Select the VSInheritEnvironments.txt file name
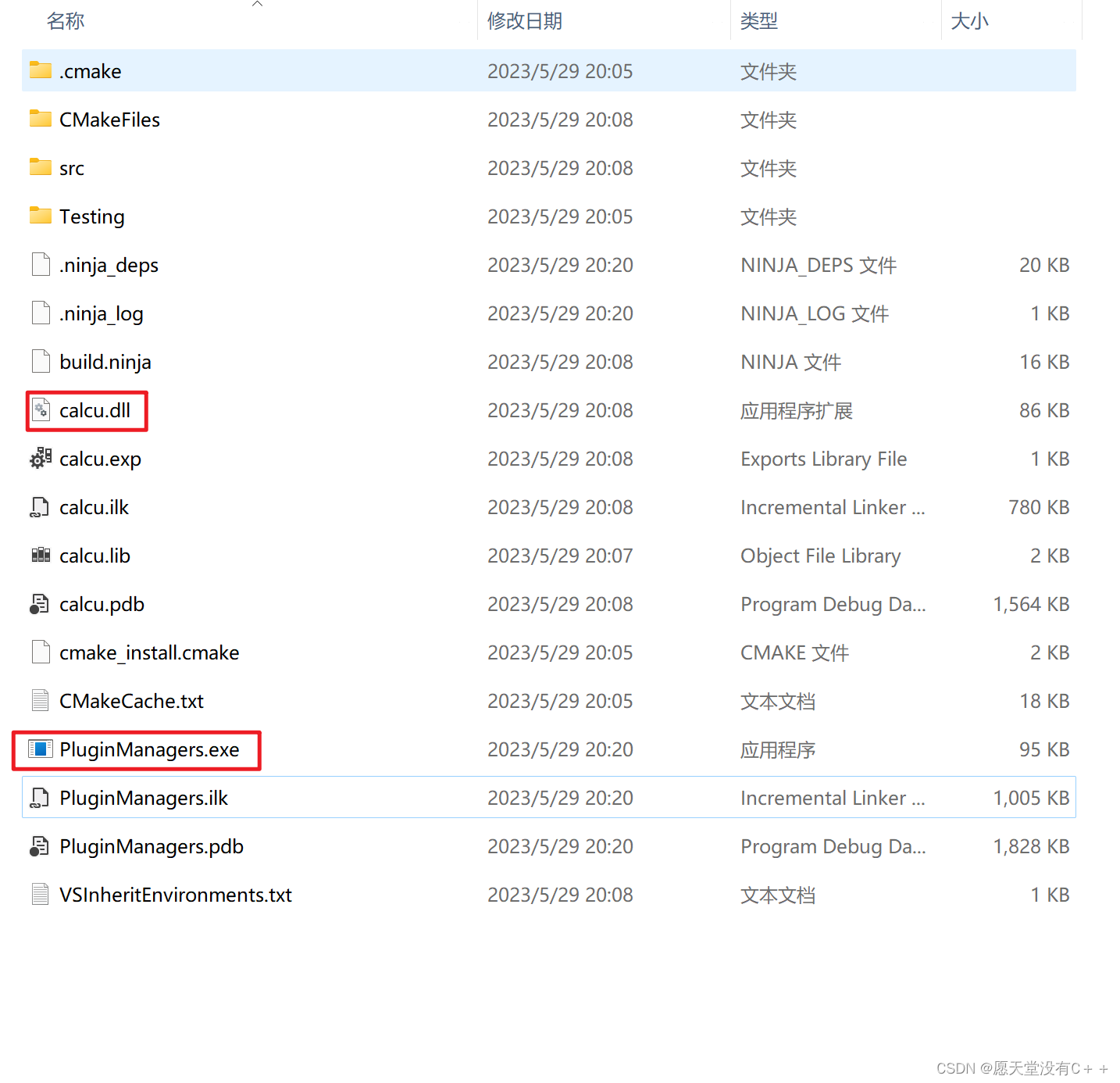 pos(176,895)
